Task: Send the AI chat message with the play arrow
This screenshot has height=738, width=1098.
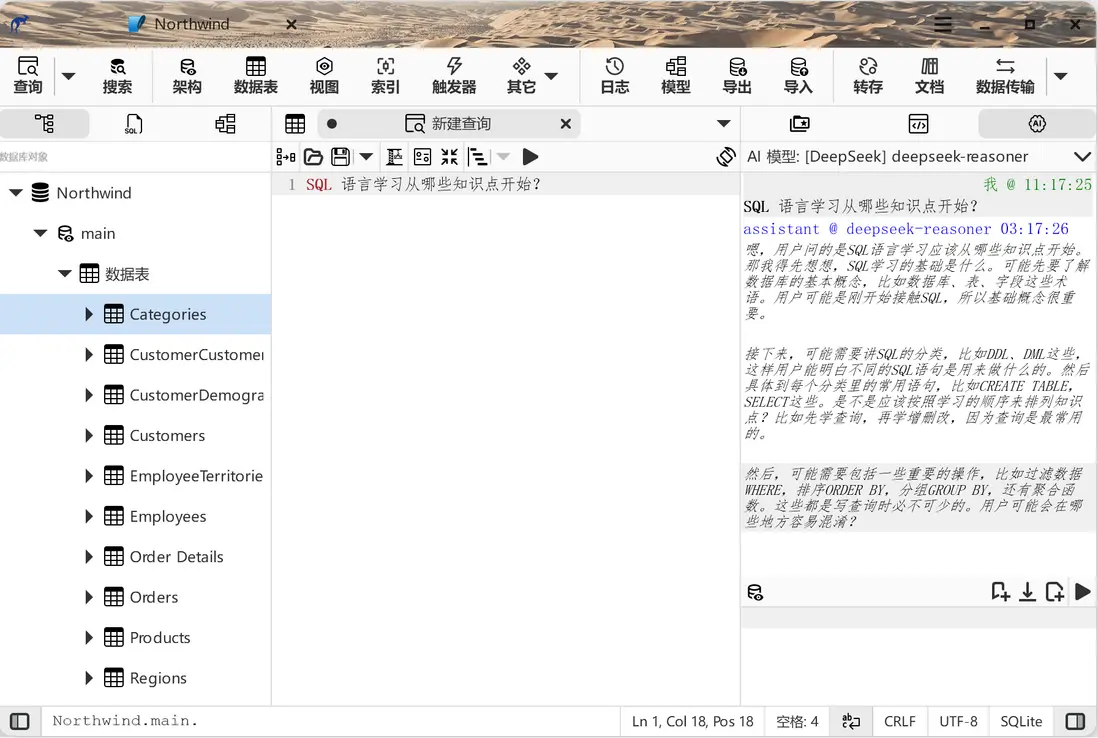Action: [x=1082, y=591]
